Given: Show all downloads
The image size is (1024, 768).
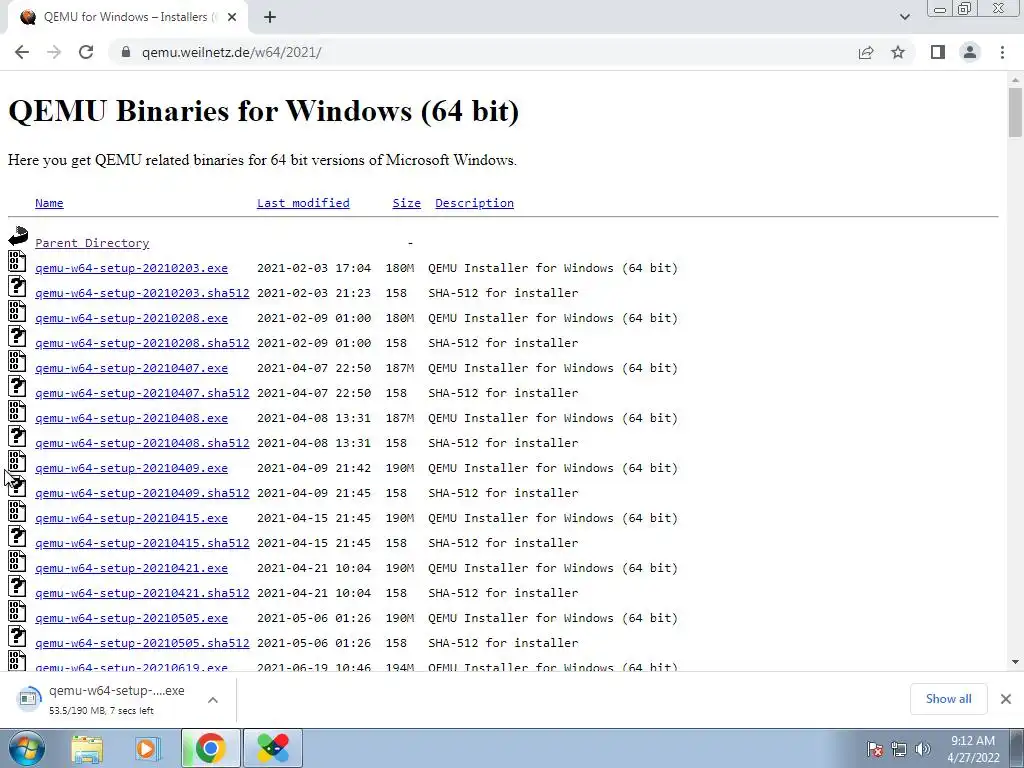Looking at the screenshot, I should (x=948, y=699).
